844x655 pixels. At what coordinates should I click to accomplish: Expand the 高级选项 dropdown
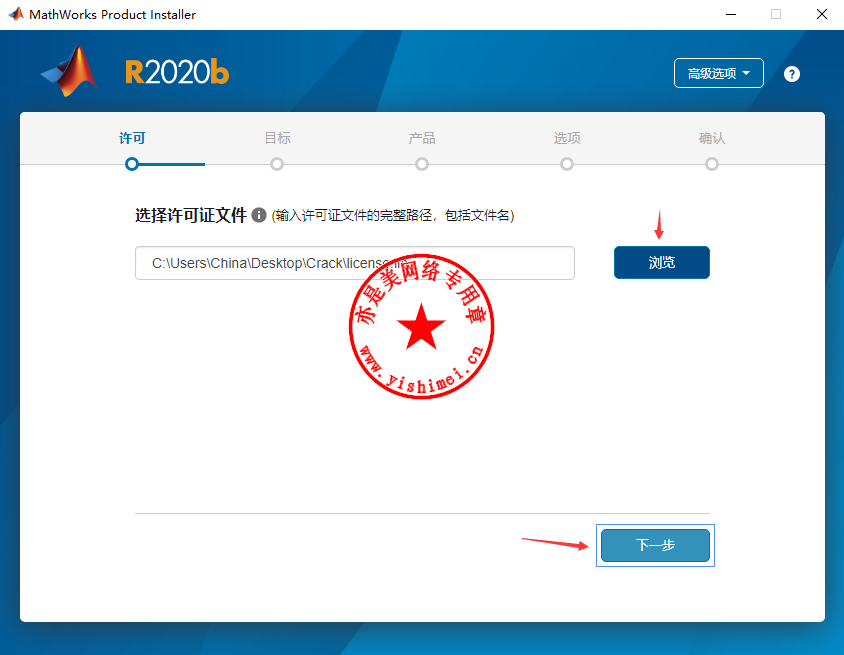719,73
